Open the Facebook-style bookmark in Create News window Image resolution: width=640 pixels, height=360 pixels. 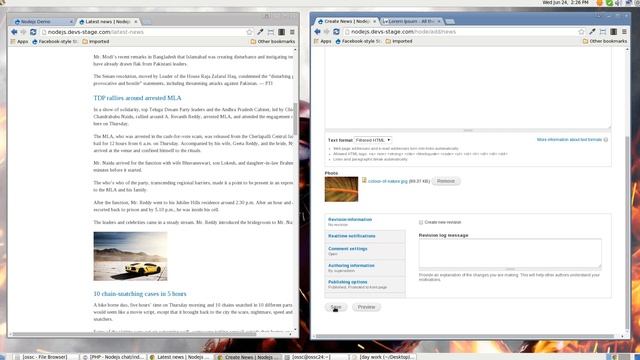[358, 41]
